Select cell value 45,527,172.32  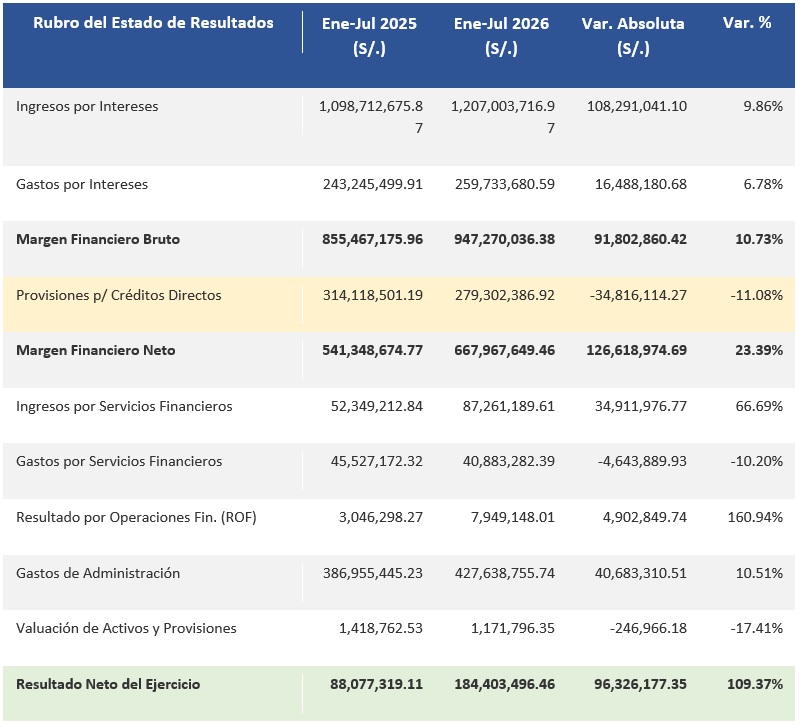[x=377, y=461]
